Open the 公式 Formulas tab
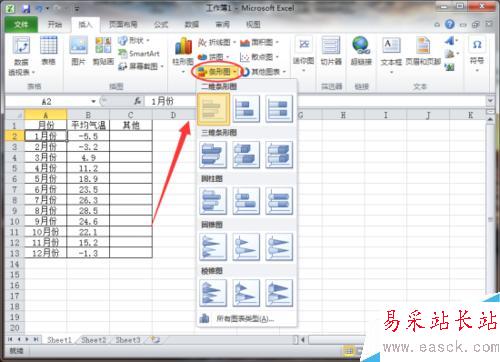Viewport: 500px width, 362px height. pyautogui.click(x=161, y=24)
